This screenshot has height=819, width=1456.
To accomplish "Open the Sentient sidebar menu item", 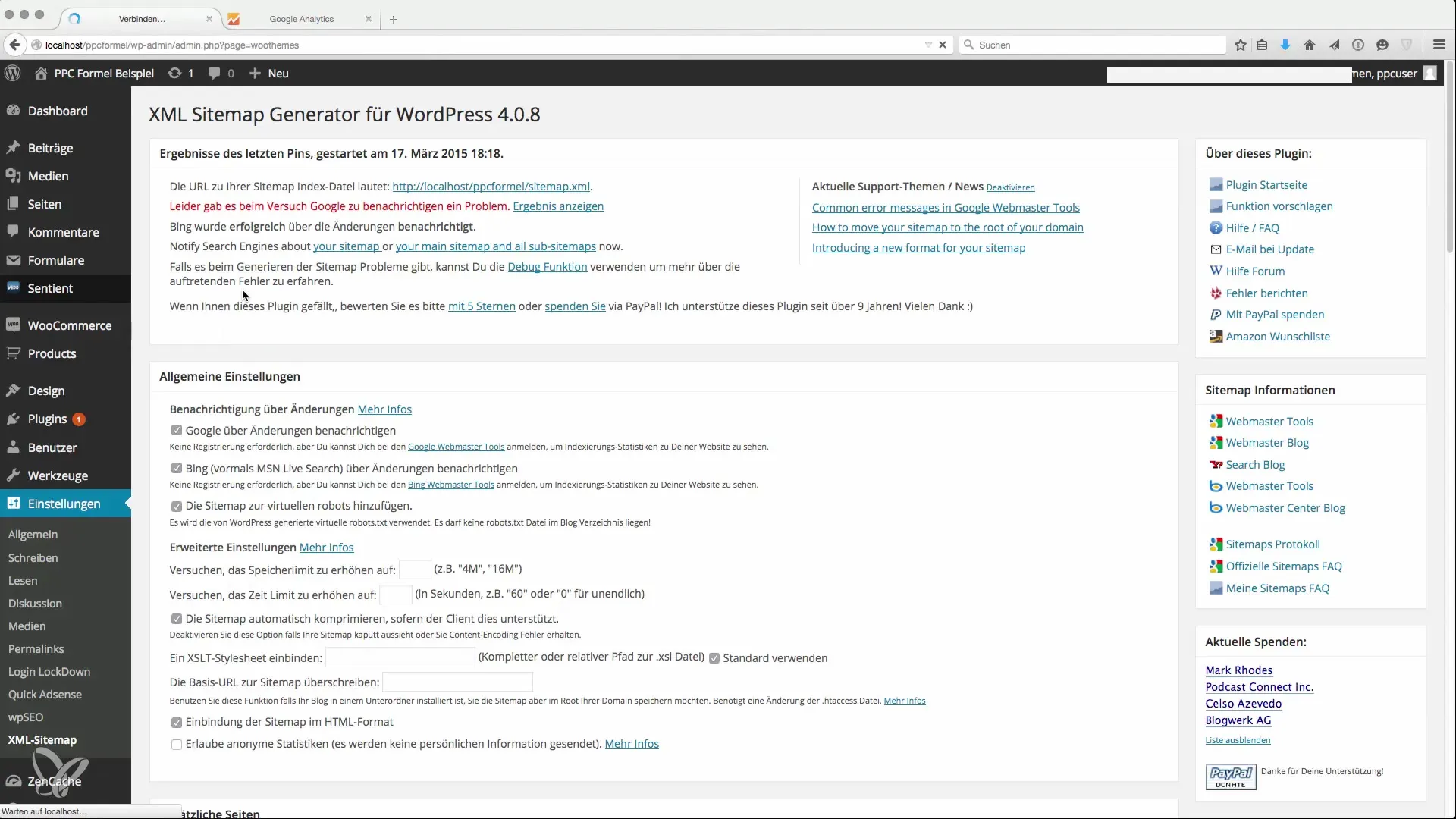I will (x=65, y=288).
